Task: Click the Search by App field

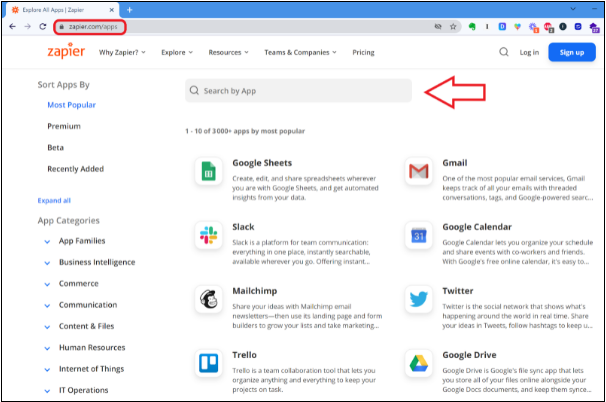Action: tap(299, 91)
